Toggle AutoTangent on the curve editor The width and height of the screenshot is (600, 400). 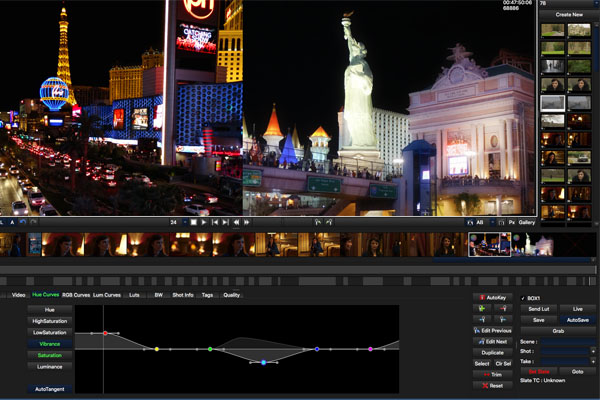coord(49,389)
